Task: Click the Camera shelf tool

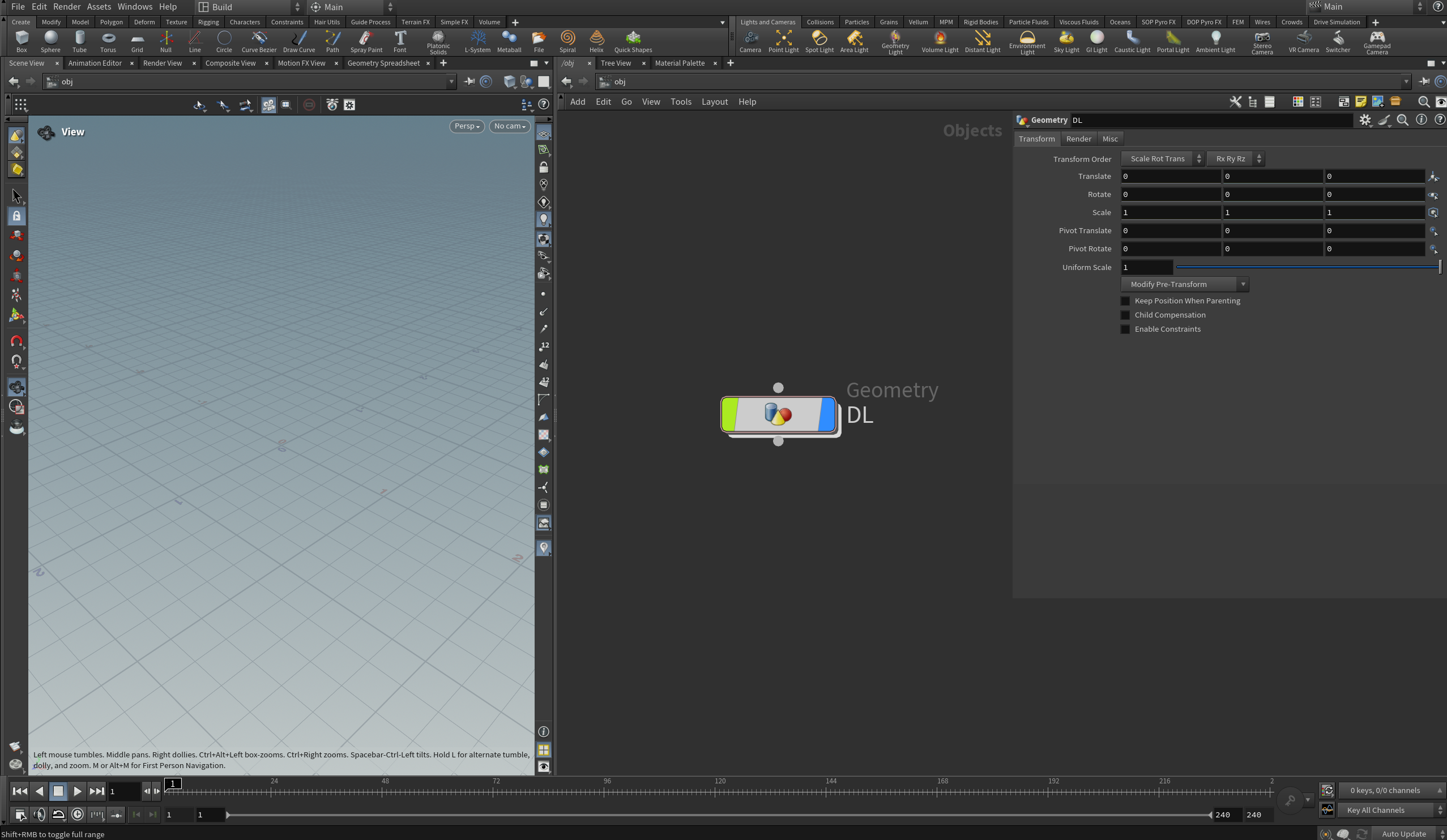Action: point(750,41)
